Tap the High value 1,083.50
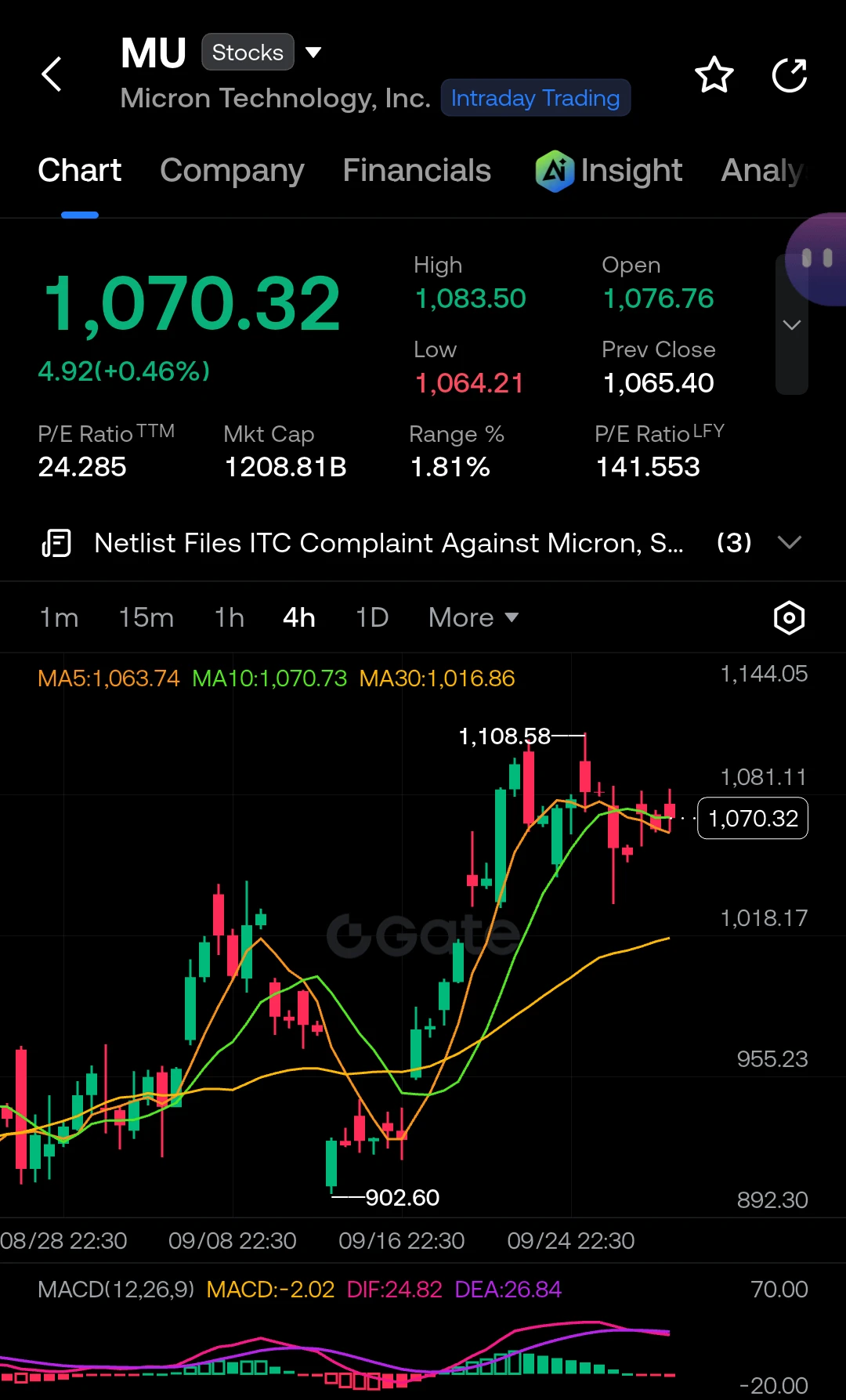 coord(470,298)
